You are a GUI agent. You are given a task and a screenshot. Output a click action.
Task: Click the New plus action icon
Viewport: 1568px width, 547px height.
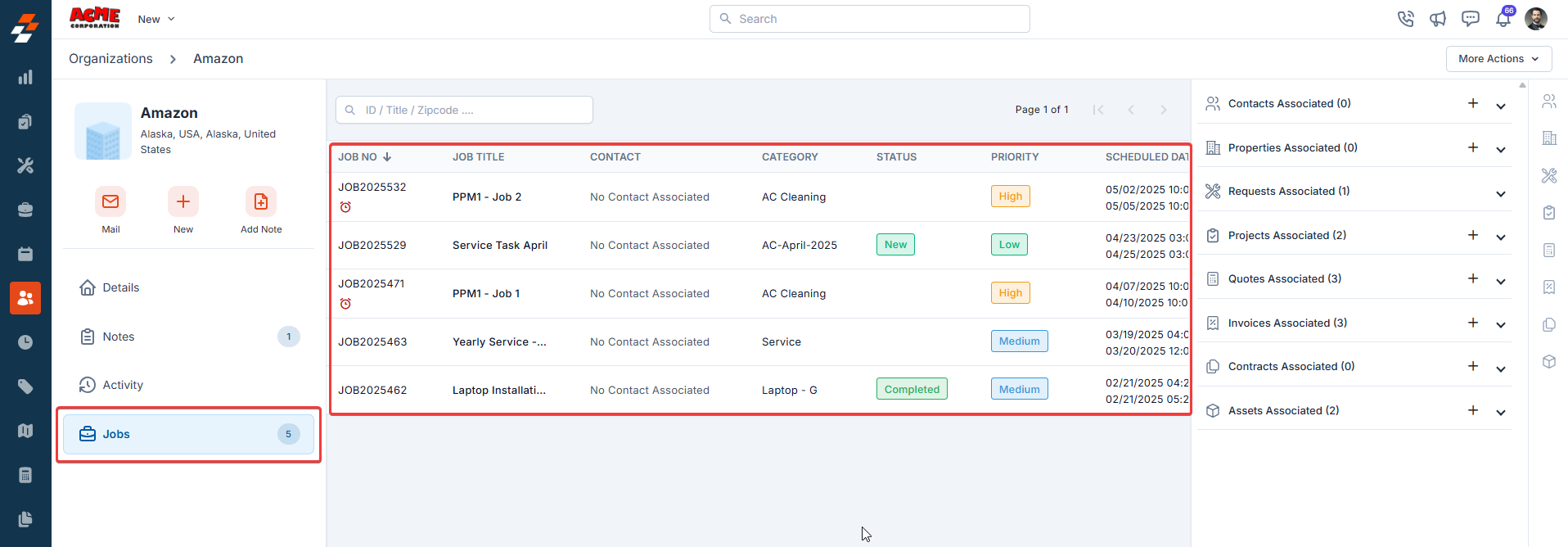click(183, 201)
